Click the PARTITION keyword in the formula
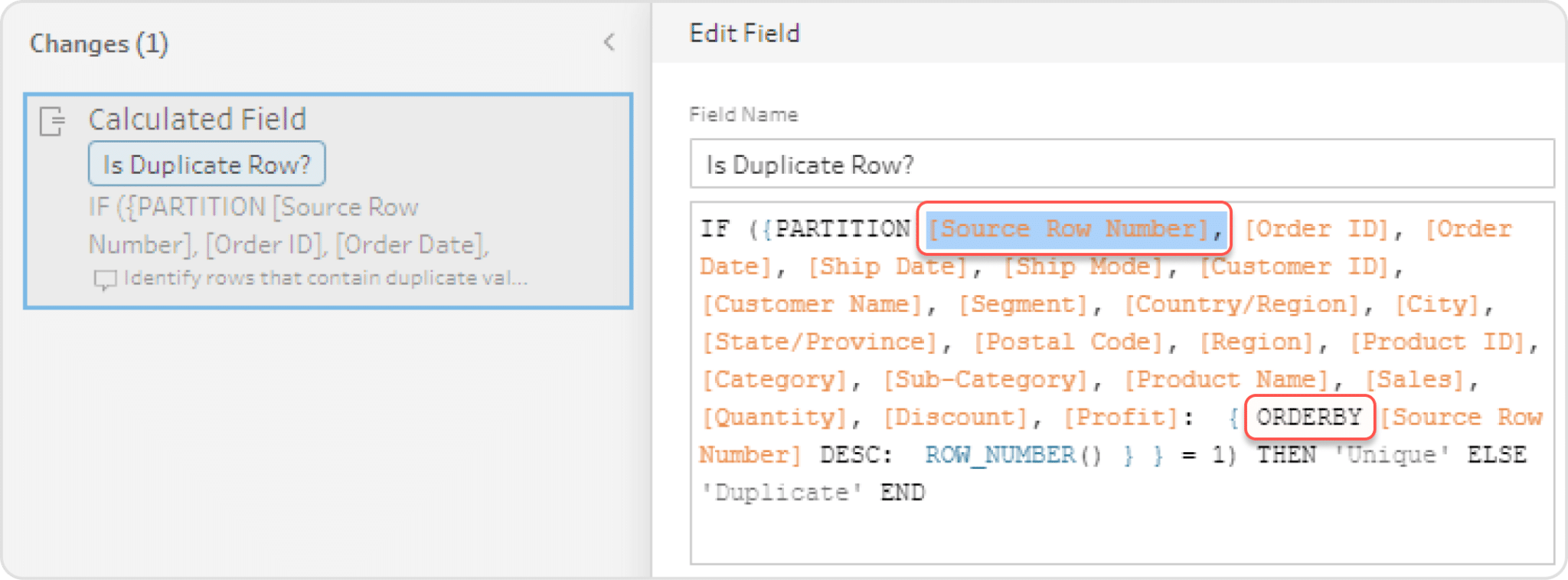The width and height of the screenshot is (1568, 580). click(842, 229)
